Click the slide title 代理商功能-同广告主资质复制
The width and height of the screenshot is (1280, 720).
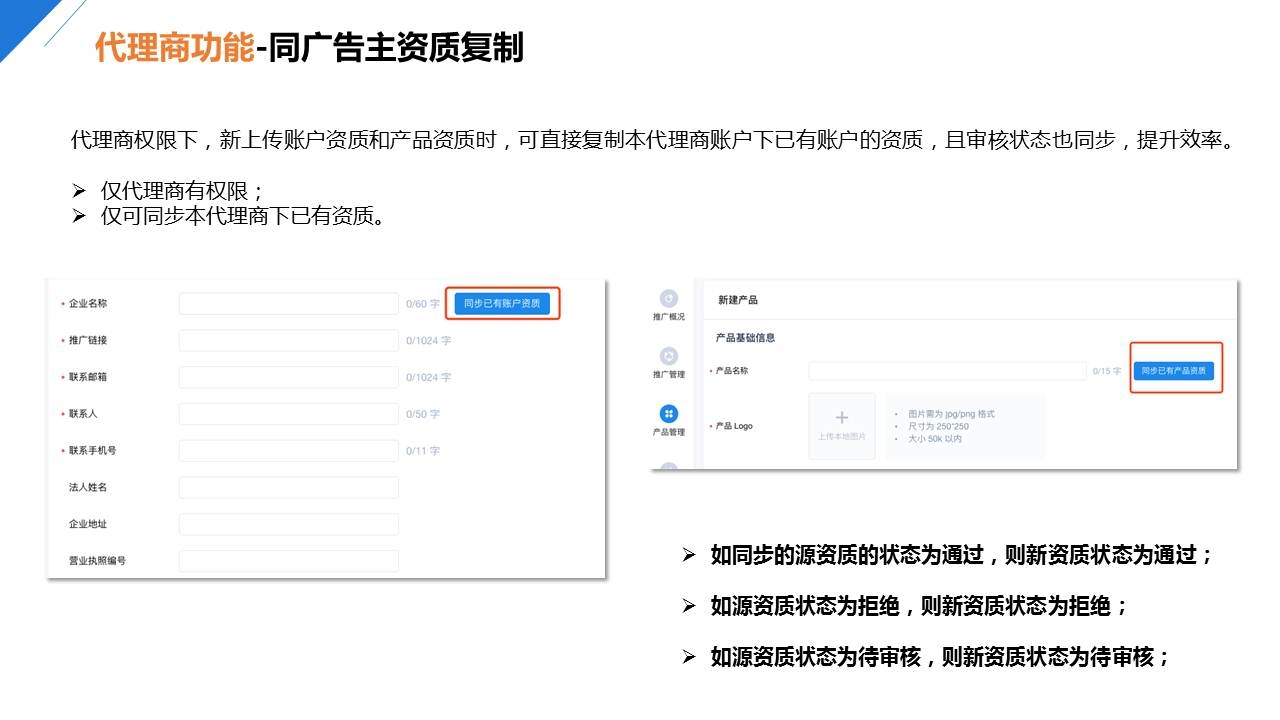point(309,47)
